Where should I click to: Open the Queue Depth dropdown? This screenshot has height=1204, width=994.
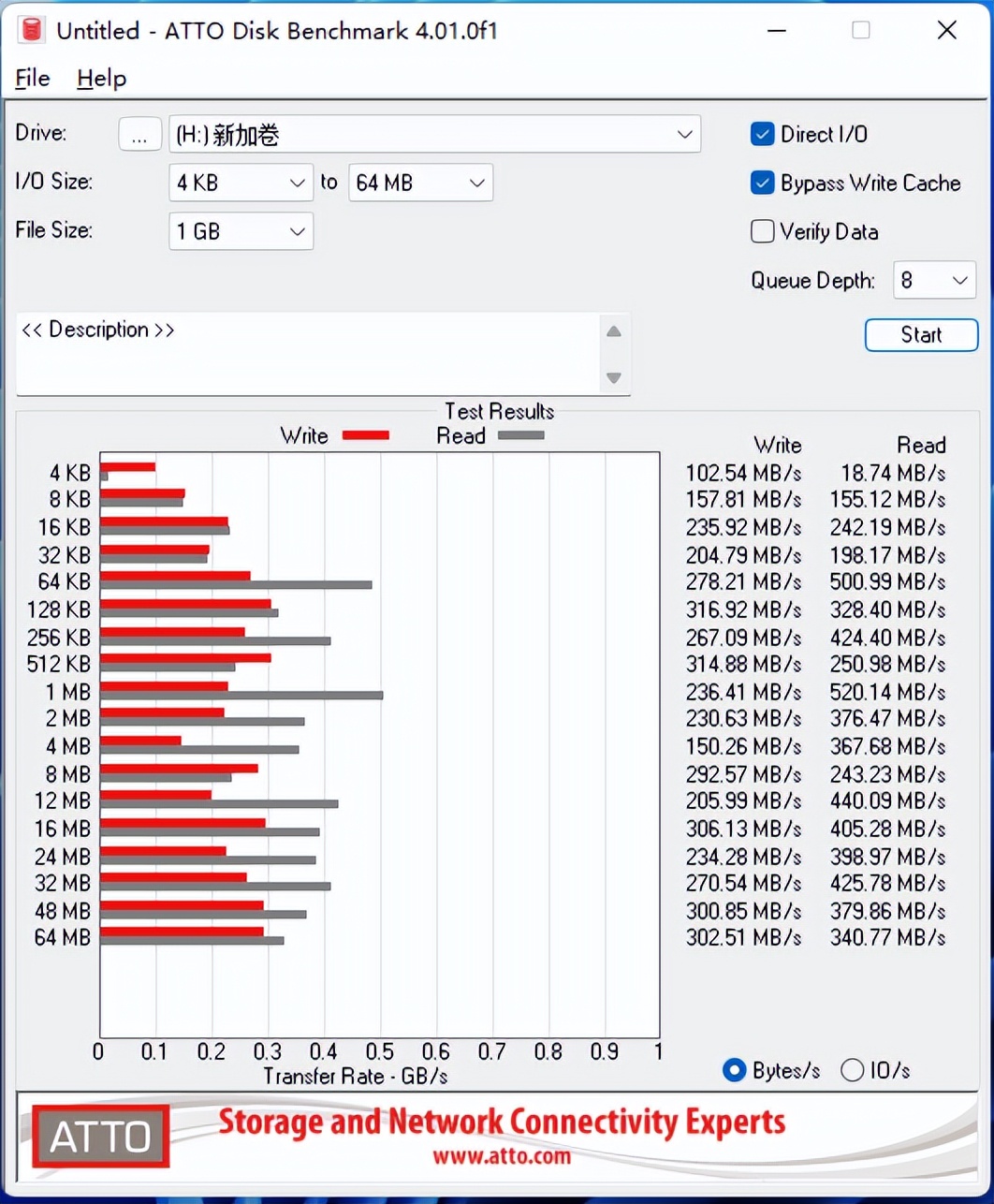[x=934, y=280]
